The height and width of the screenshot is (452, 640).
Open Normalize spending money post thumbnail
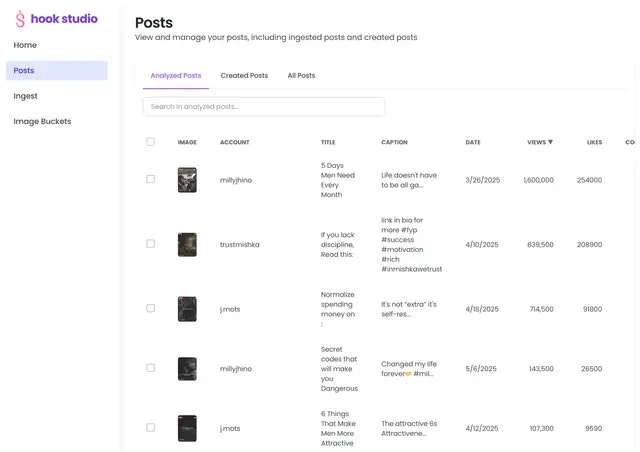click(x=187, y=309)
